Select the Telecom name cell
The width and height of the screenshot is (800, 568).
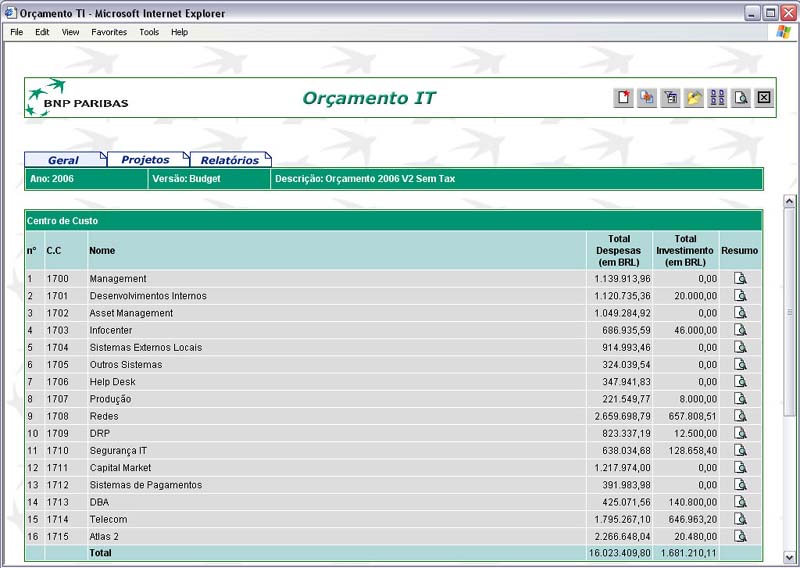(x=108, y=519)
